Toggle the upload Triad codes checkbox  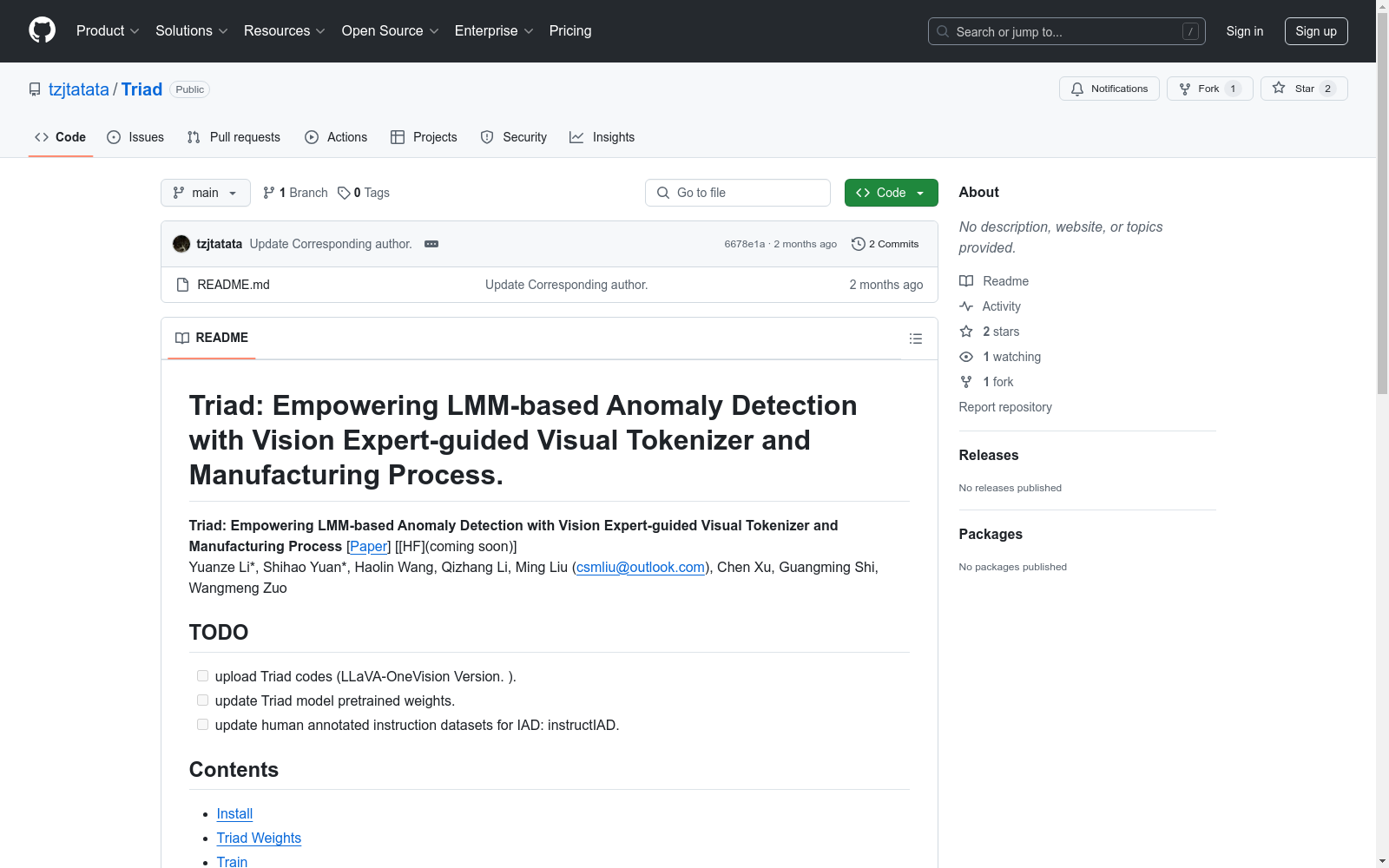tap(202, 676)
